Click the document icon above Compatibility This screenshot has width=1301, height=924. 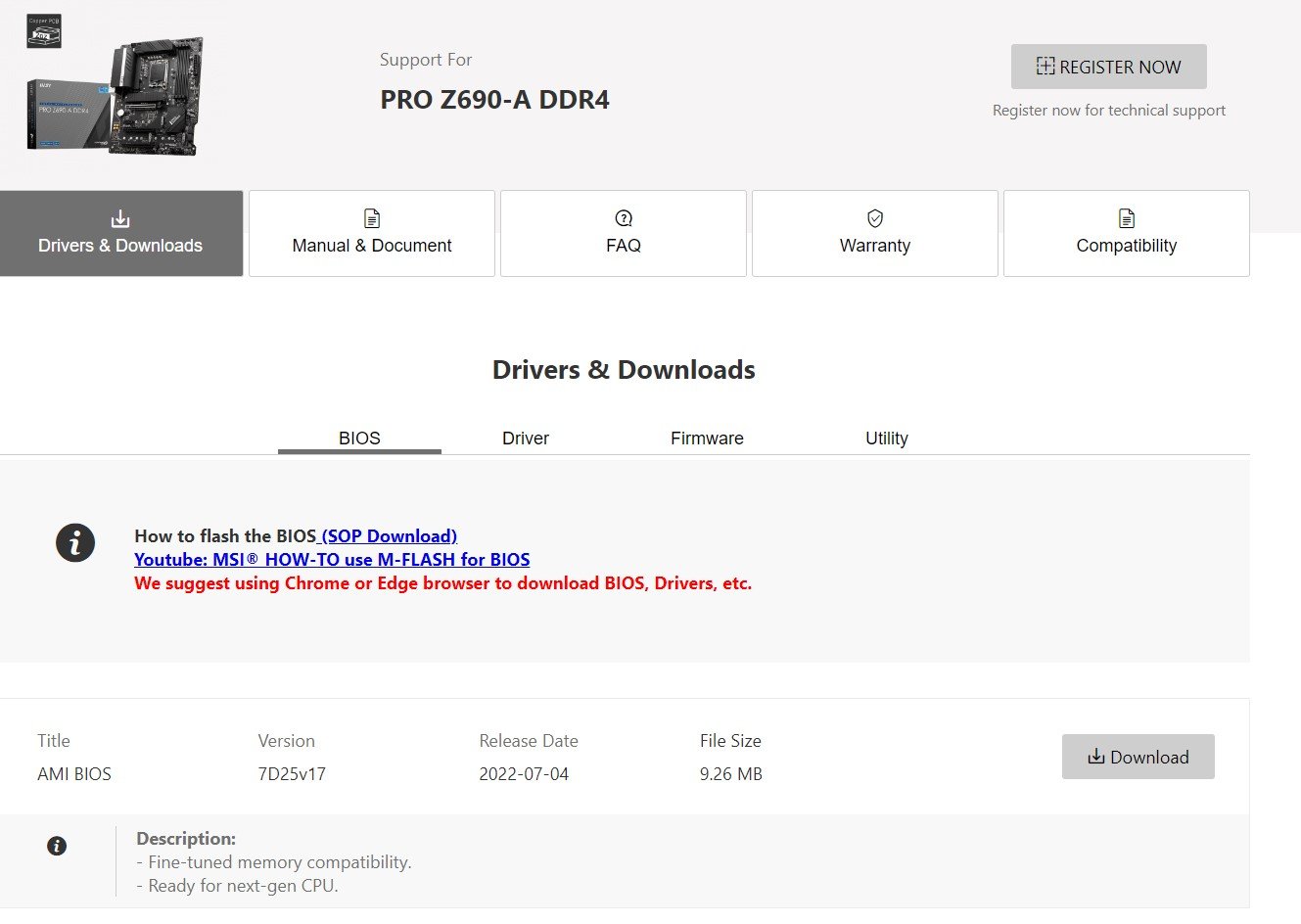pyautogui.click(x=1127, y=218)
